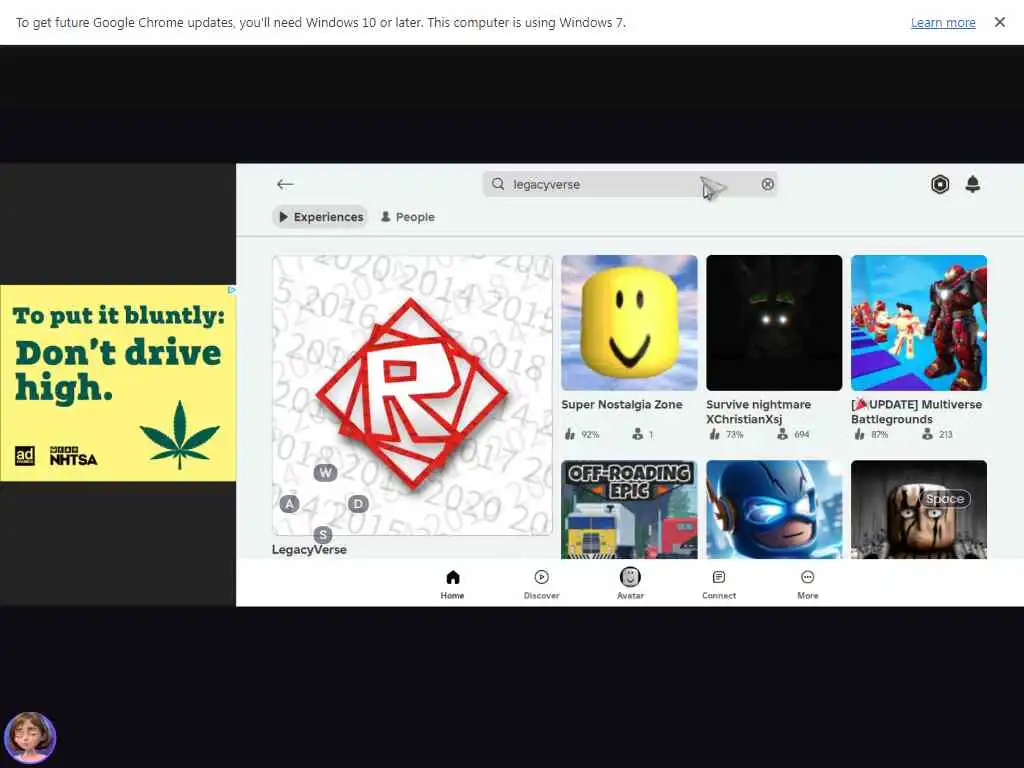Tap the Space on-screen key

(944, 499)
